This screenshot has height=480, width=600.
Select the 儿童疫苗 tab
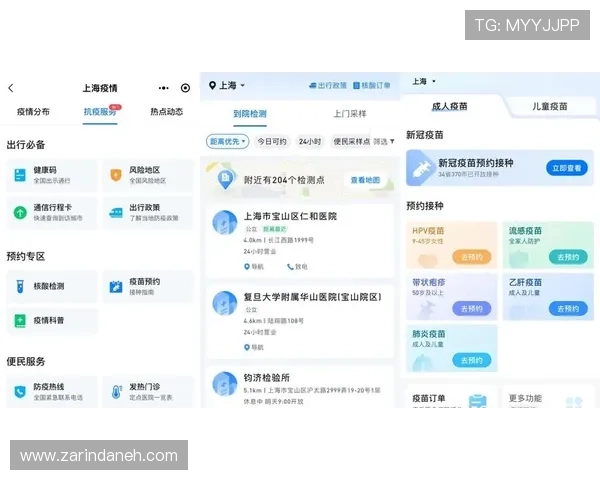[549, 106]
